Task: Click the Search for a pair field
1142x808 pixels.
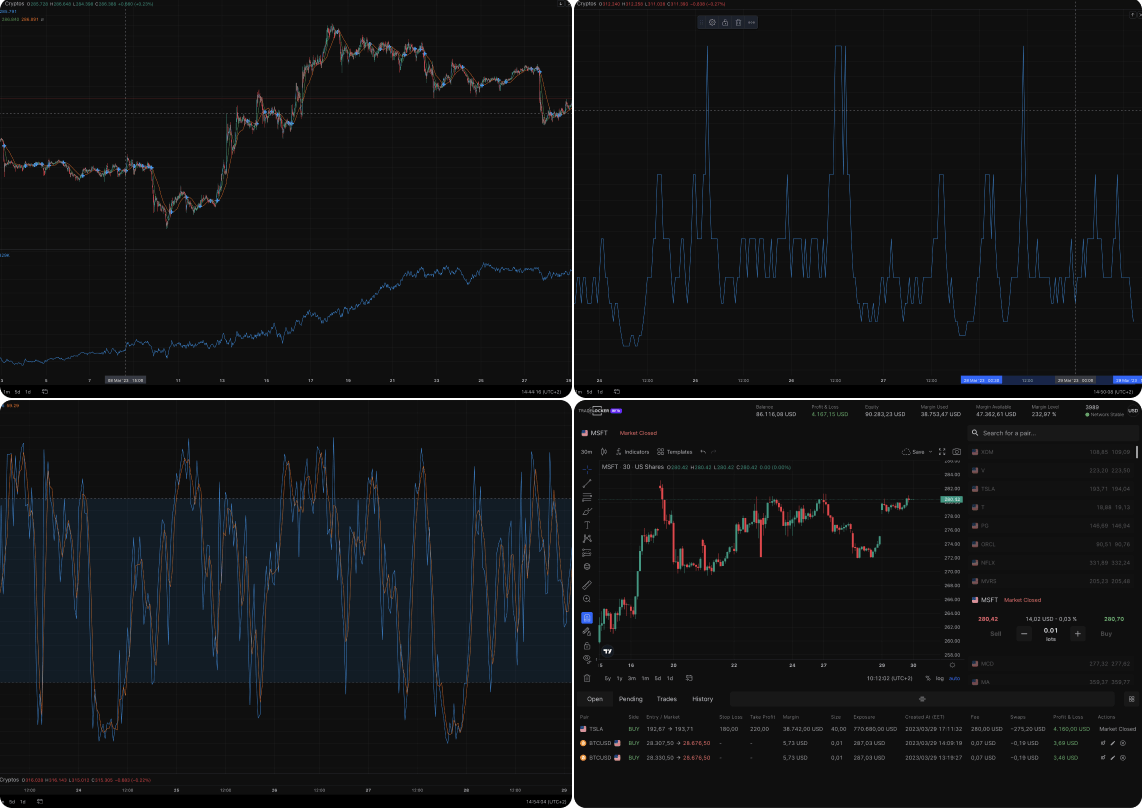Action: [1050, 433]
